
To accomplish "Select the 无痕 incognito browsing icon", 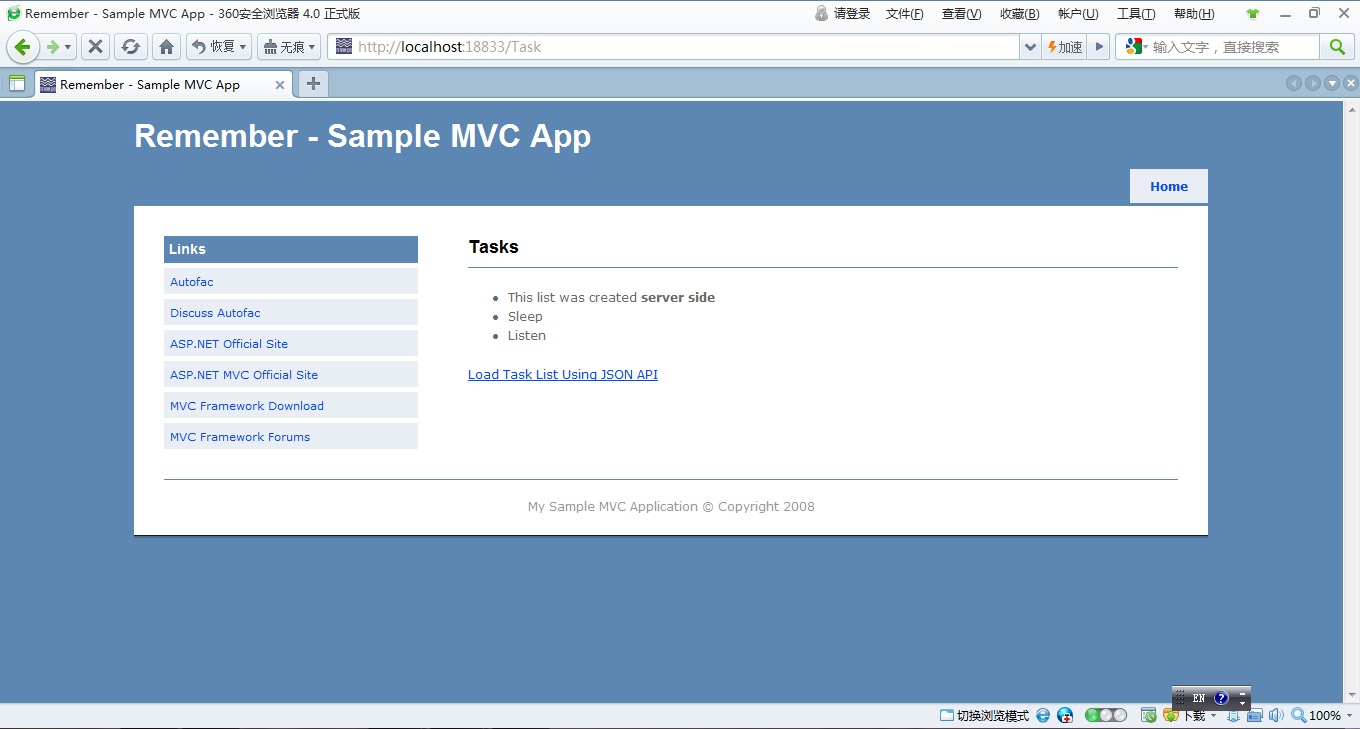I will (283, 46).
